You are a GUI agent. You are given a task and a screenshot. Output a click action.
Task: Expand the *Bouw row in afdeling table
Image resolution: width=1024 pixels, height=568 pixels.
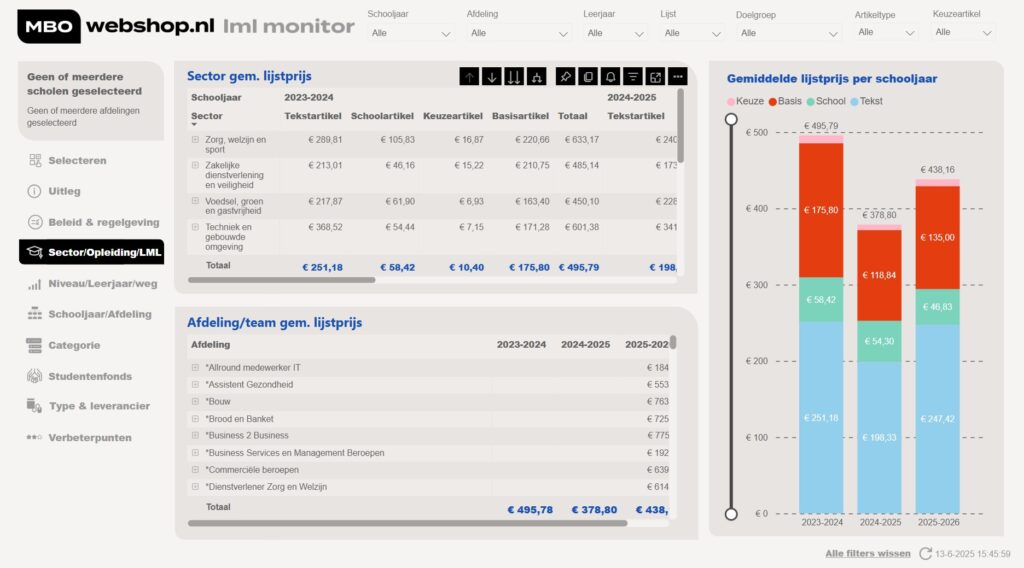point(196,402)
